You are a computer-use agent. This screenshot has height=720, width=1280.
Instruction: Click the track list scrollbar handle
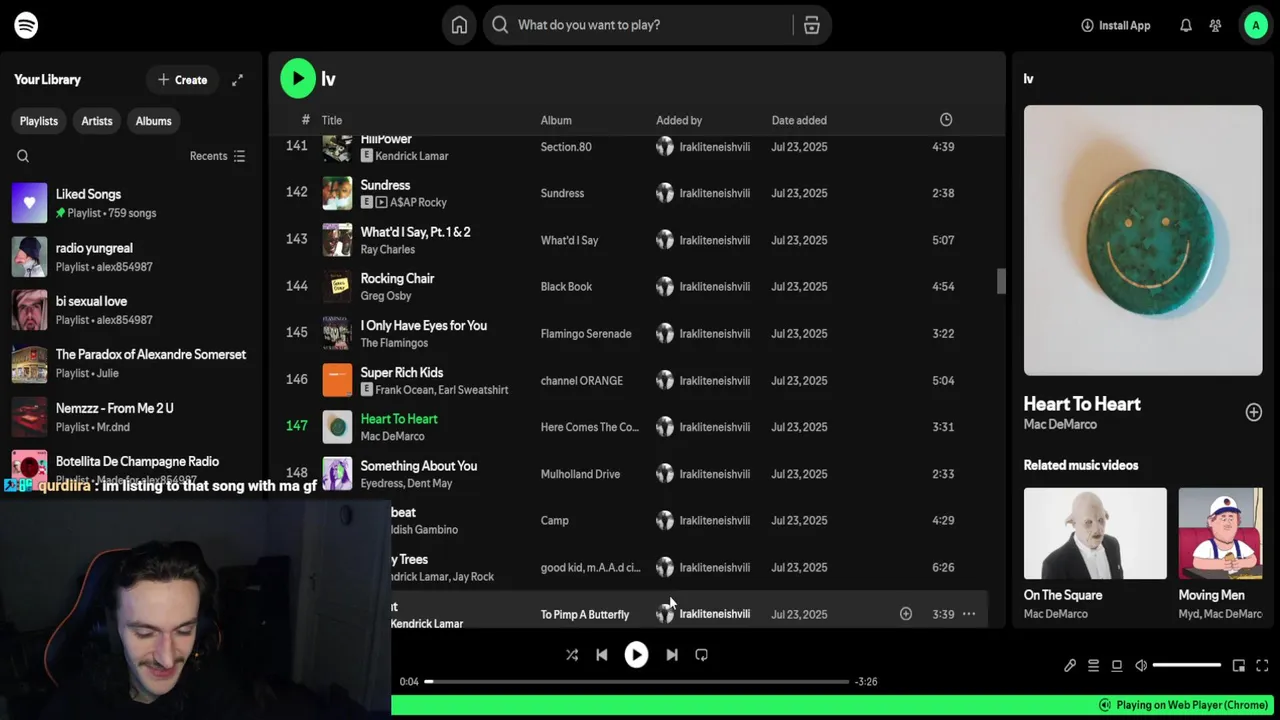pos(1001,281)
